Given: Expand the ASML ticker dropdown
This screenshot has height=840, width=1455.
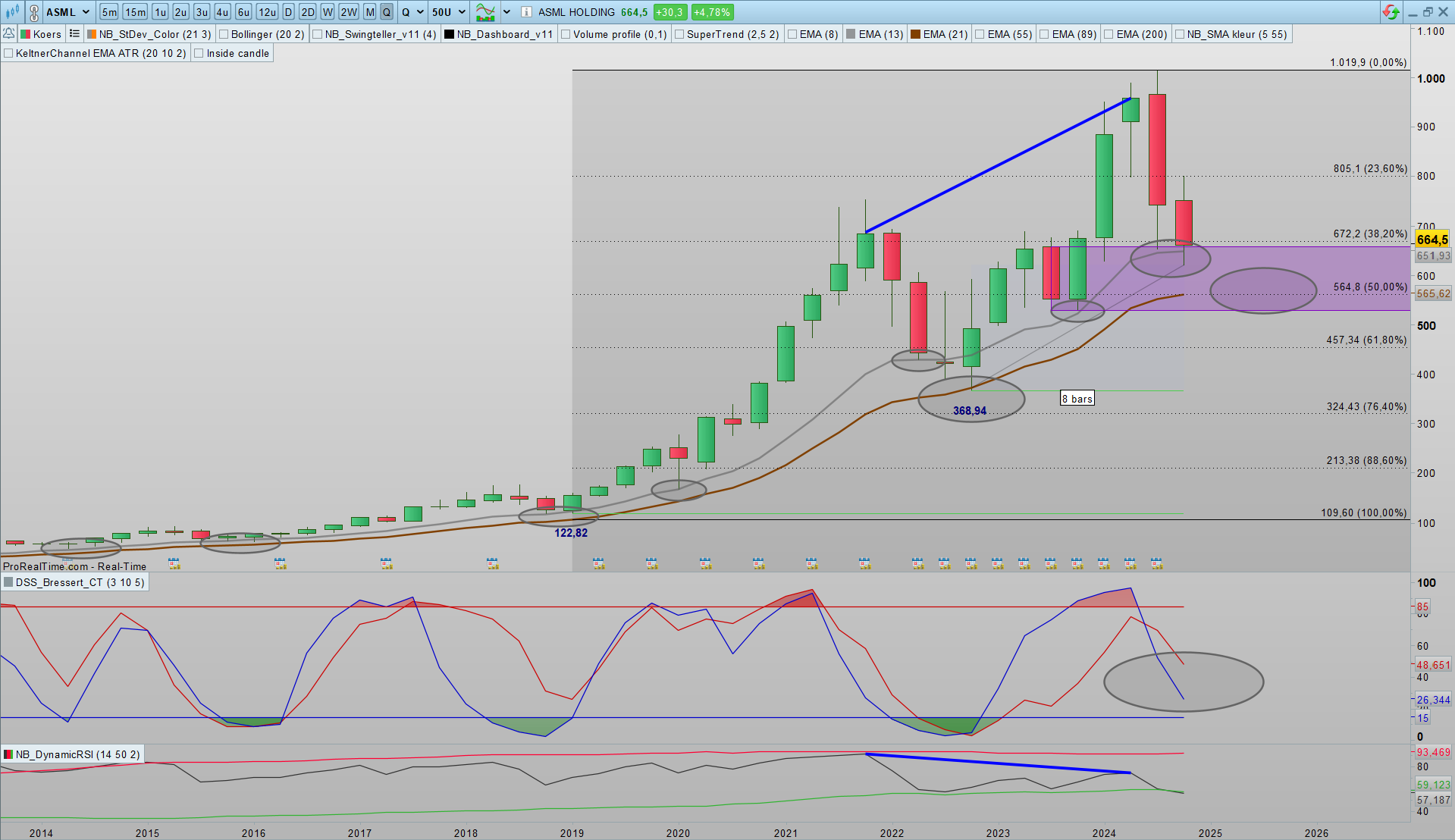Looking at the screenshot, I should pos(85,12).
